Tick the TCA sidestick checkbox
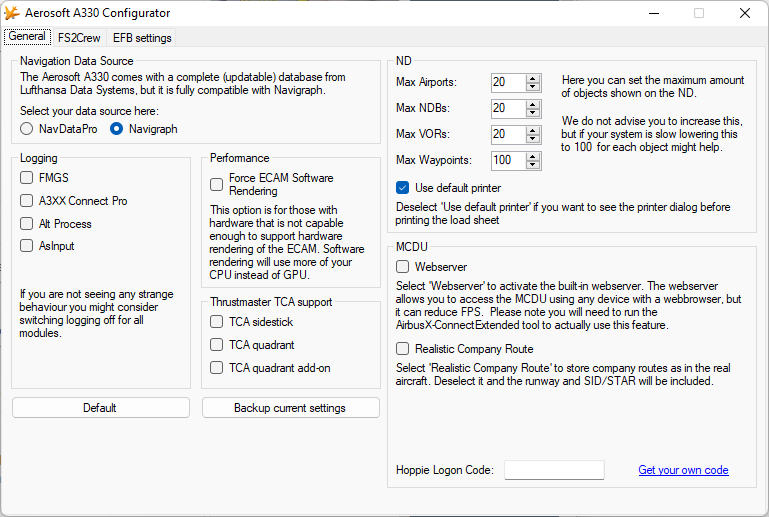Viewport: 769px width, 517px height. [x=216, y=322]
